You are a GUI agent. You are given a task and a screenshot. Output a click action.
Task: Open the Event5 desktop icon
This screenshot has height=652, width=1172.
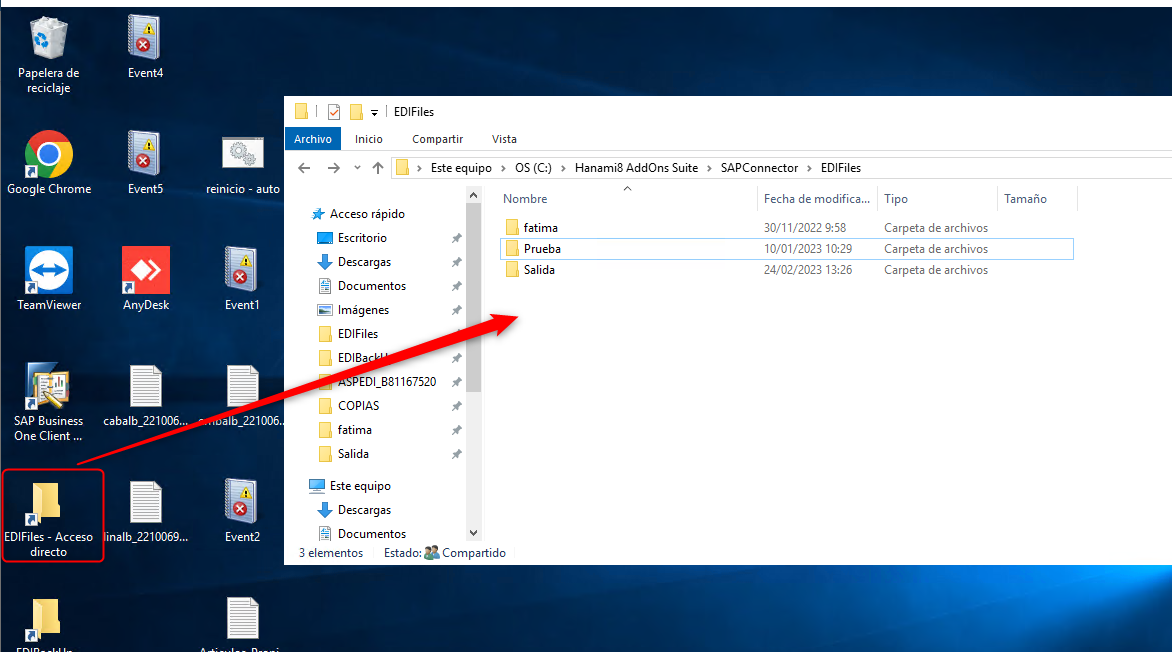click(145, 163)
